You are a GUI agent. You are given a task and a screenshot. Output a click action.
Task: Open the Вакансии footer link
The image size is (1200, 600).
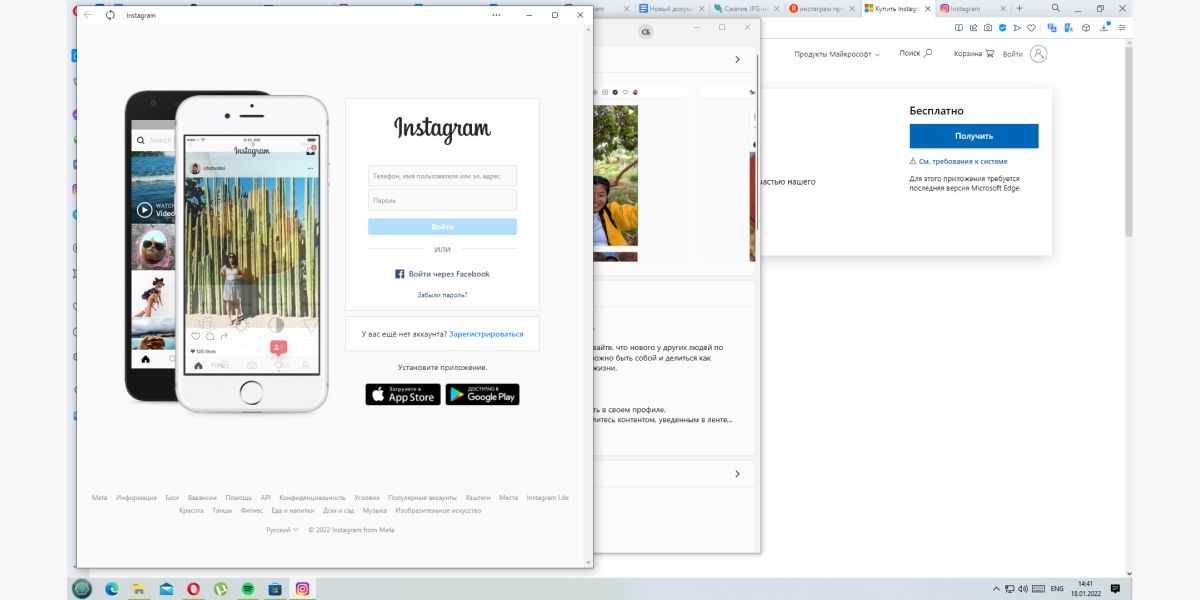(x=202, y=497)
